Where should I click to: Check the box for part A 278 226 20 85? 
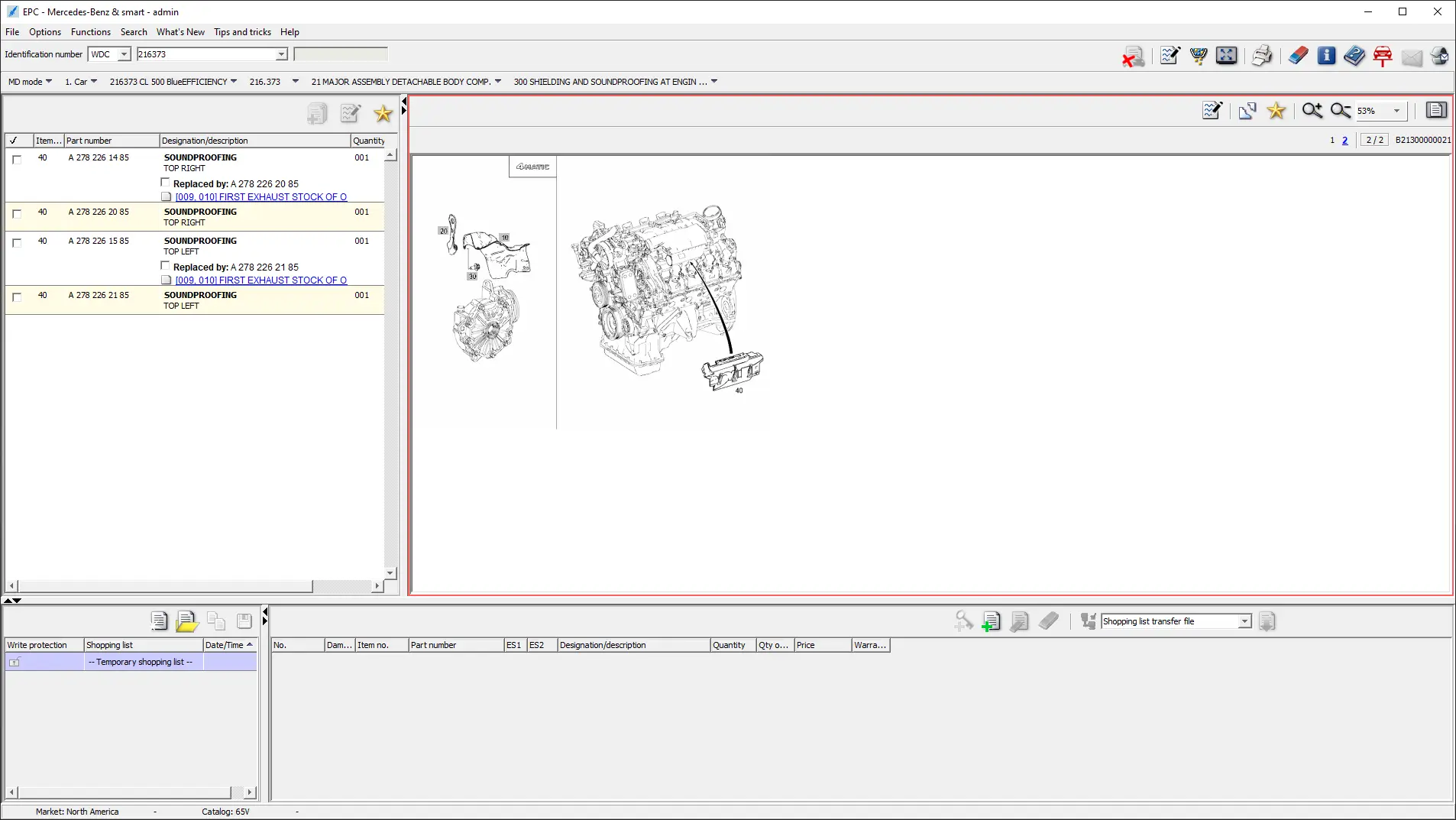click(17, 214)
